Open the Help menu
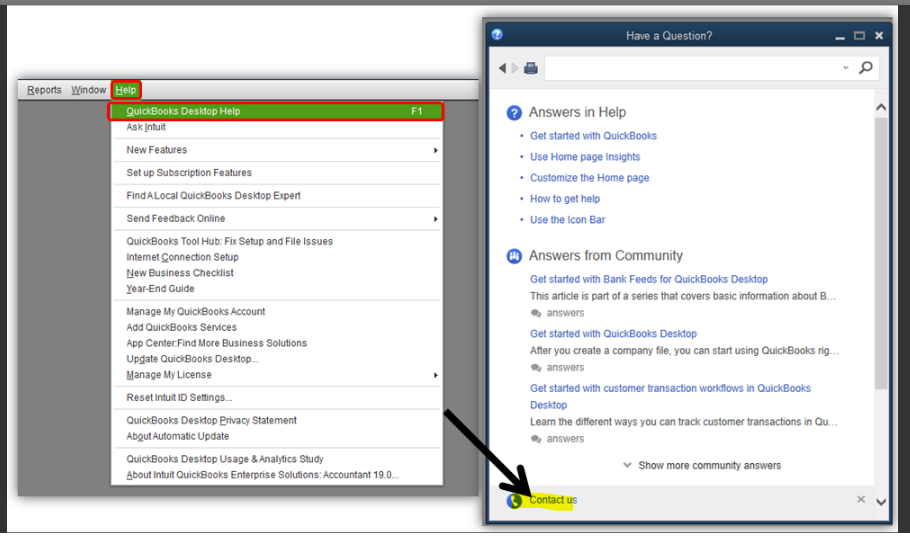910x536 pixels. pyautogui.click(x=125, y=90)
